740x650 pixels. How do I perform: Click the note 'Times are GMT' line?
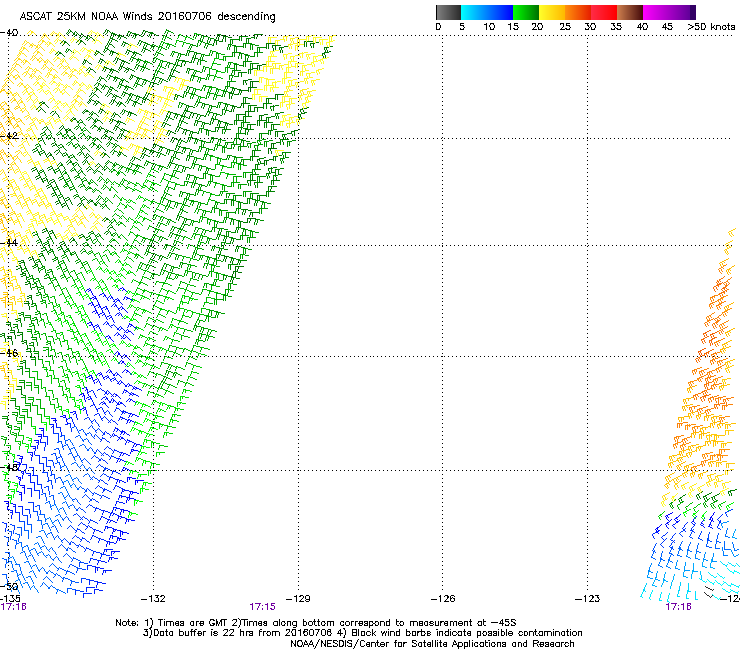point(316,623)
